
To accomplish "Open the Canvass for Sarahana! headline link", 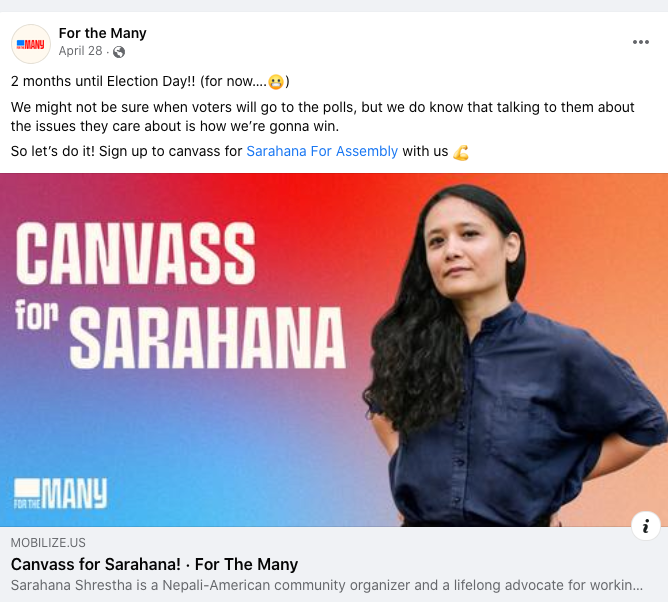I will point(154,564).
